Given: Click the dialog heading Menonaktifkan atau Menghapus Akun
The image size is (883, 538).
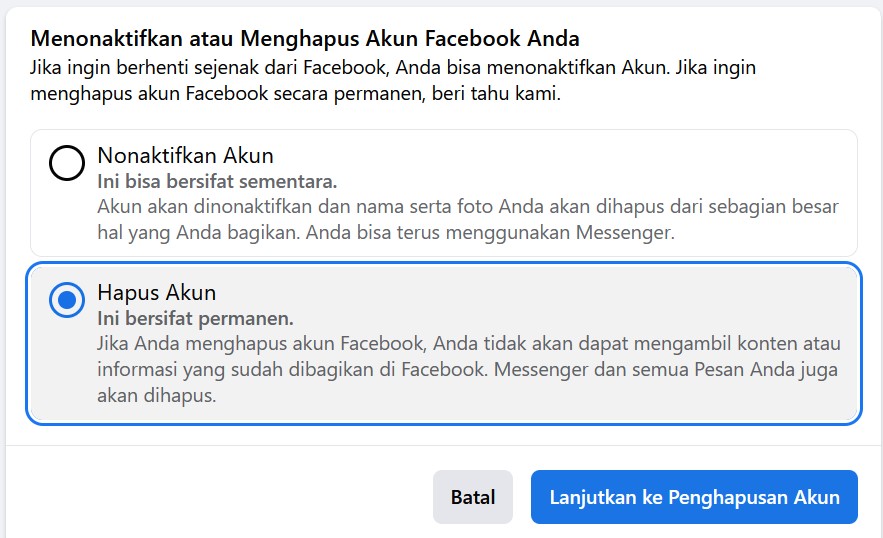Looking at the screenshot, I should pos(305,39).
